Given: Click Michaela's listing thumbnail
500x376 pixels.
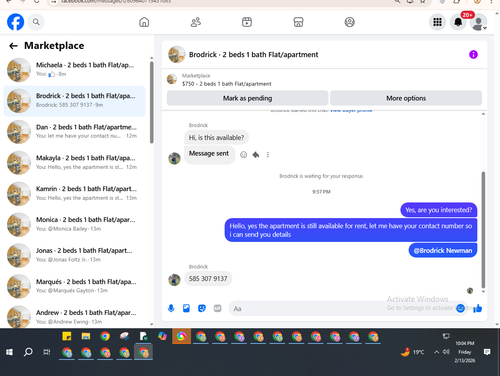Looking at the screenshot, I should (x=19, y=70).
